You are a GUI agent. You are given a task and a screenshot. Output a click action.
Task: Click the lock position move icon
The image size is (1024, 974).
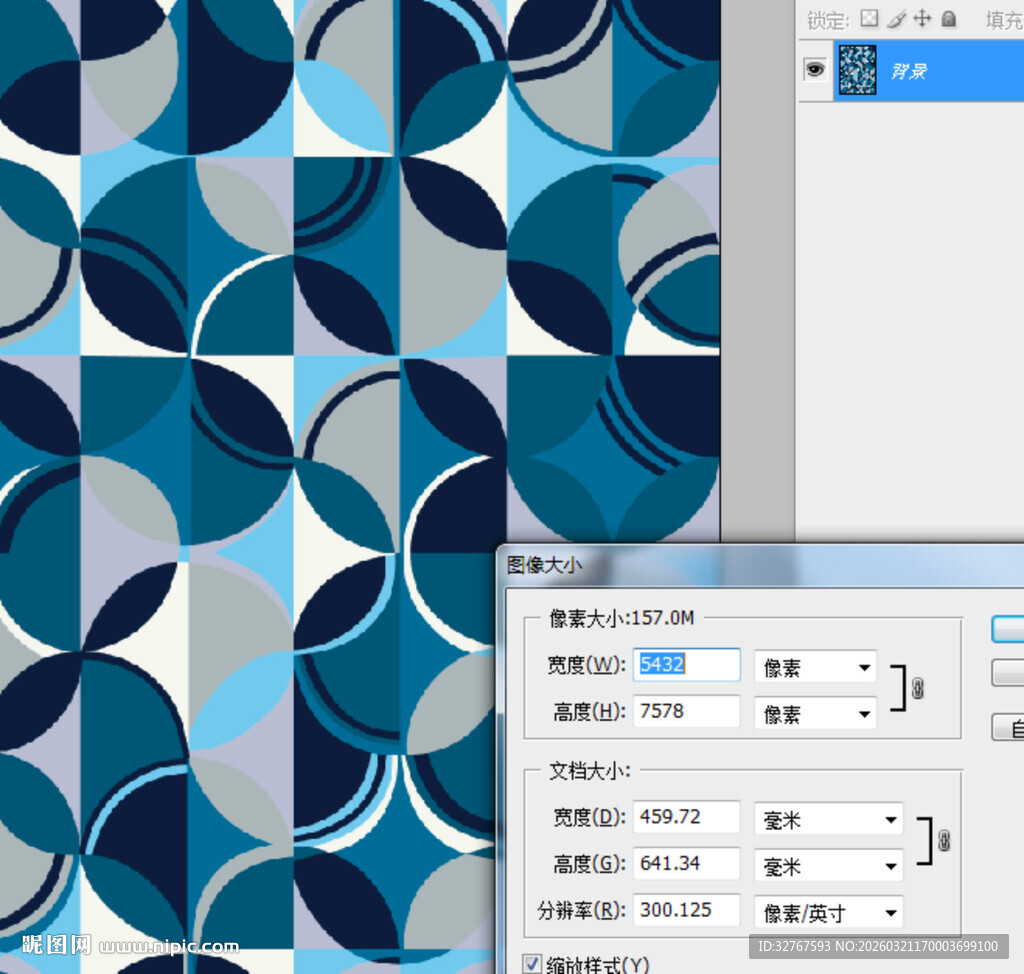pyautogui.click(x=922, y=19)
